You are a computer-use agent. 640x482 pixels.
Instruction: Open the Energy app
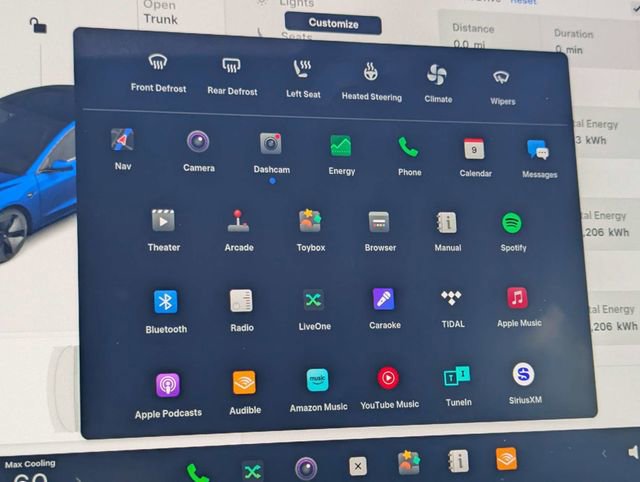341,147
